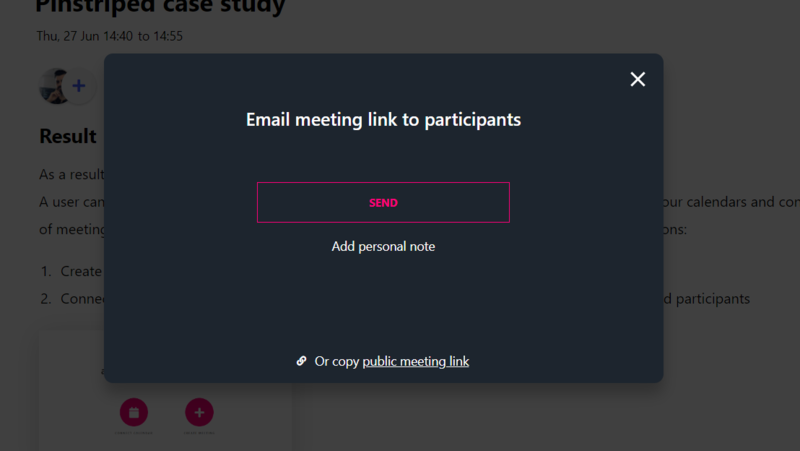
Task: Click the word participants right of dialog
Action: click(713, 299)
